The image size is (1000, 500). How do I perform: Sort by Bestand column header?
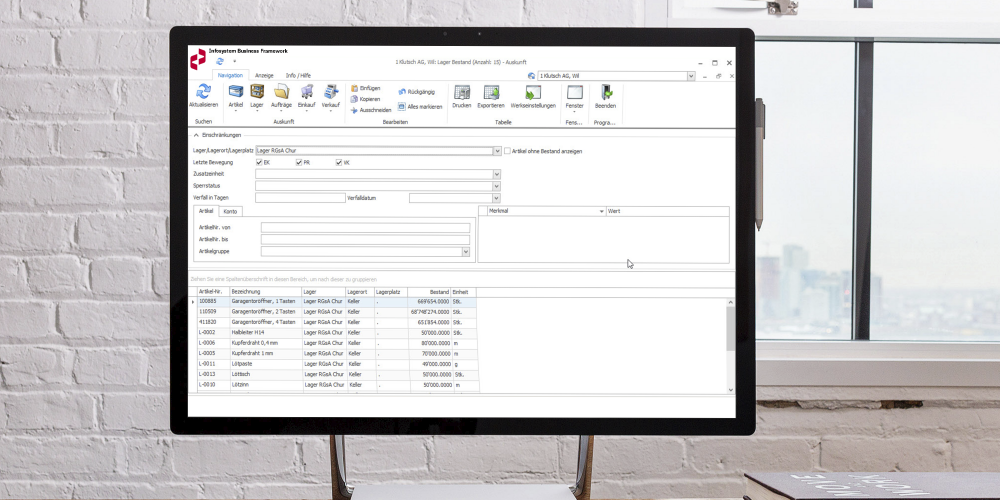[429, 291]
